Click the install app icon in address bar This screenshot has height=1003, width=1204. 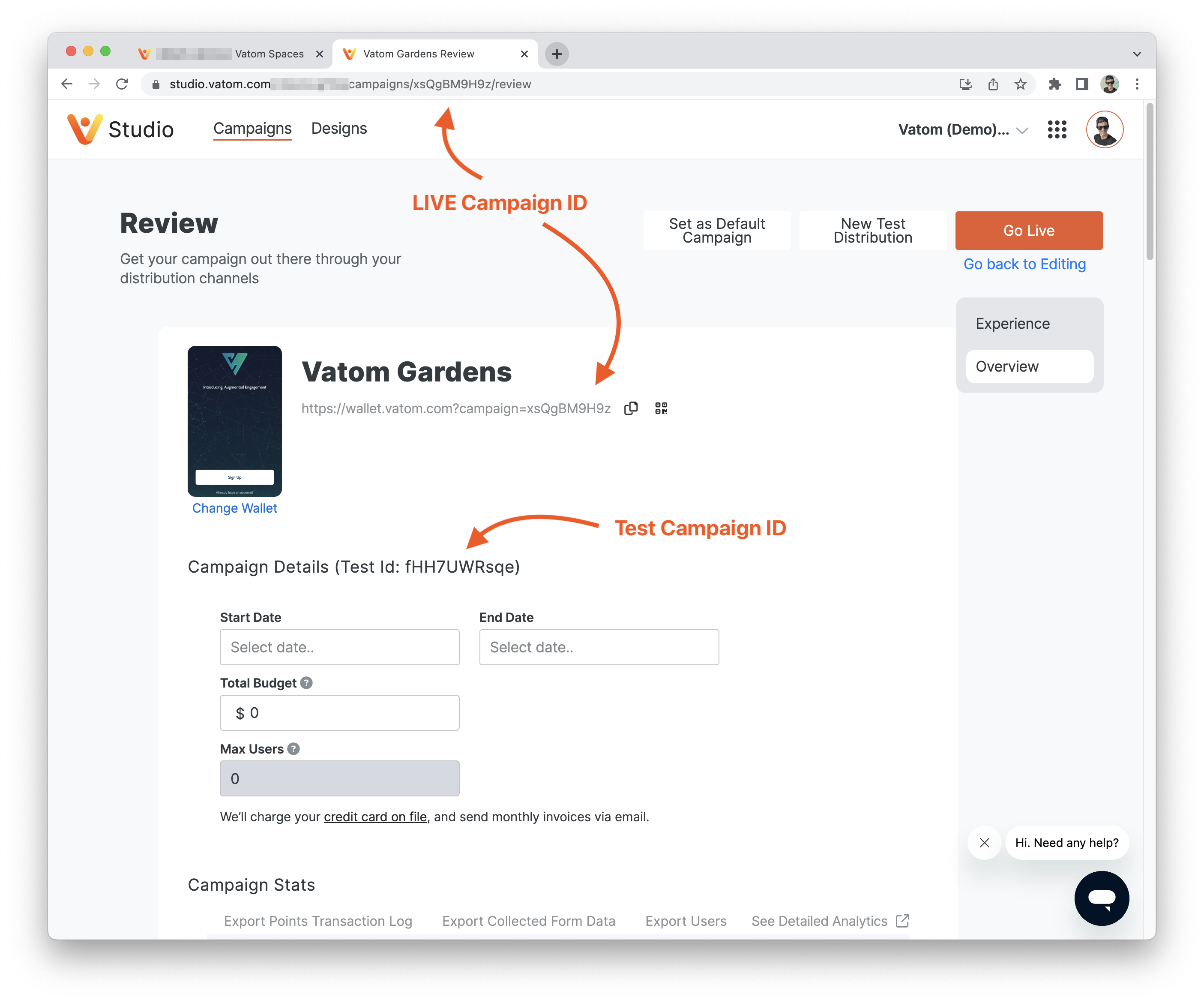click(965, 84)
